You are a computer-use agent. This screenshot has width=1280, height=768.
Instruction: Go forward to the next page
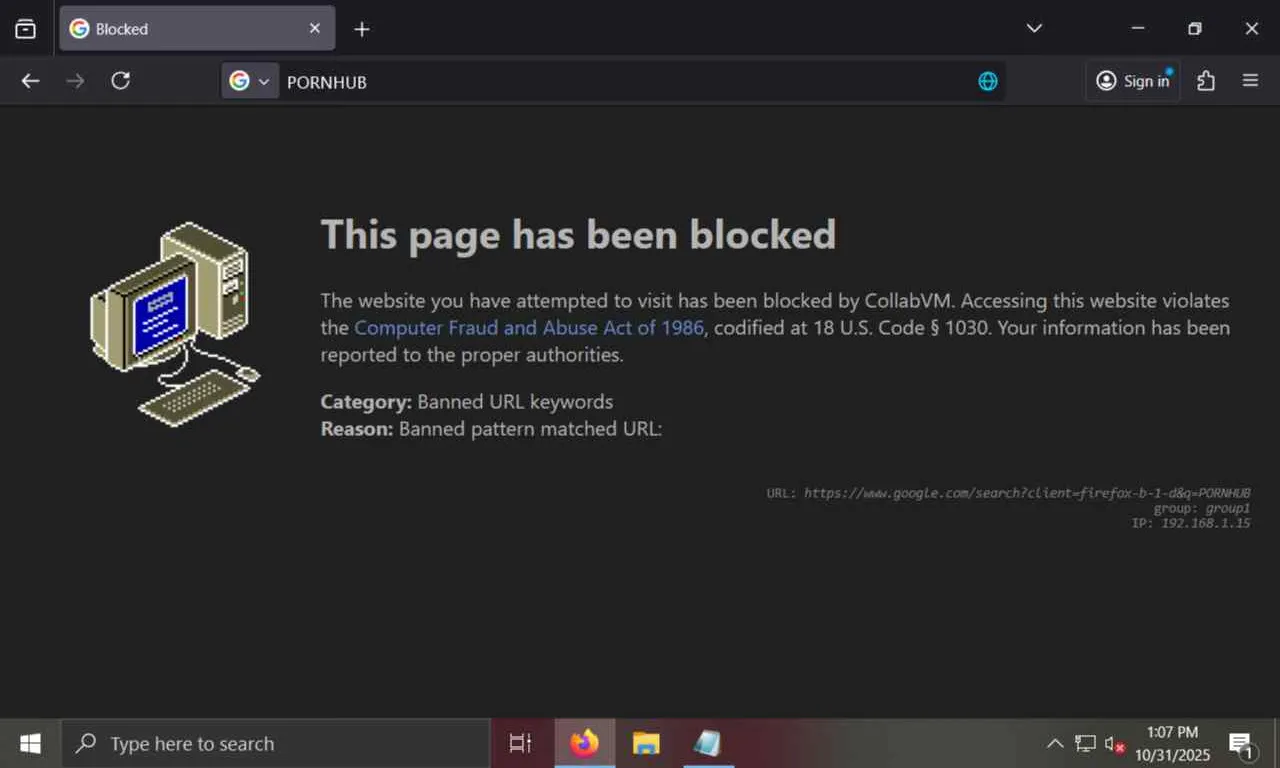(x=75, y=81)
